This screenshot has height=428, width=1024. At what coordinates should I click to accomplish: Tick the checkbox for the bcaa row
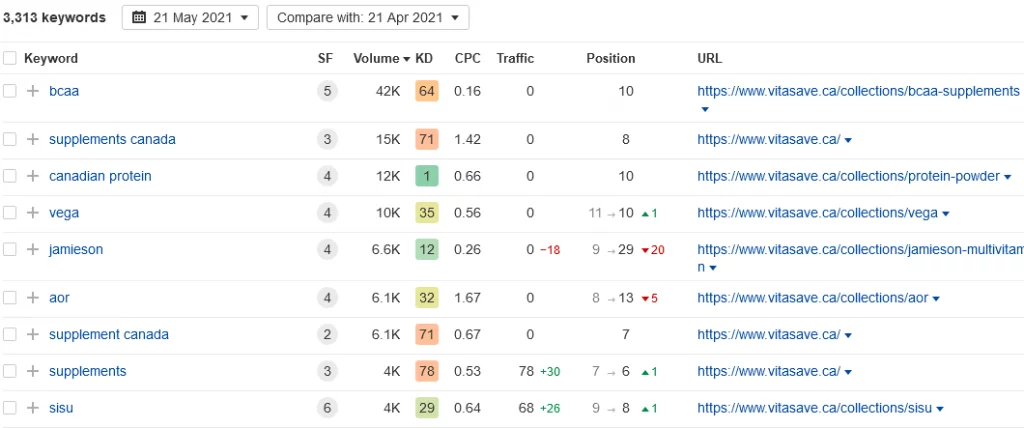(x=10, y=91)
